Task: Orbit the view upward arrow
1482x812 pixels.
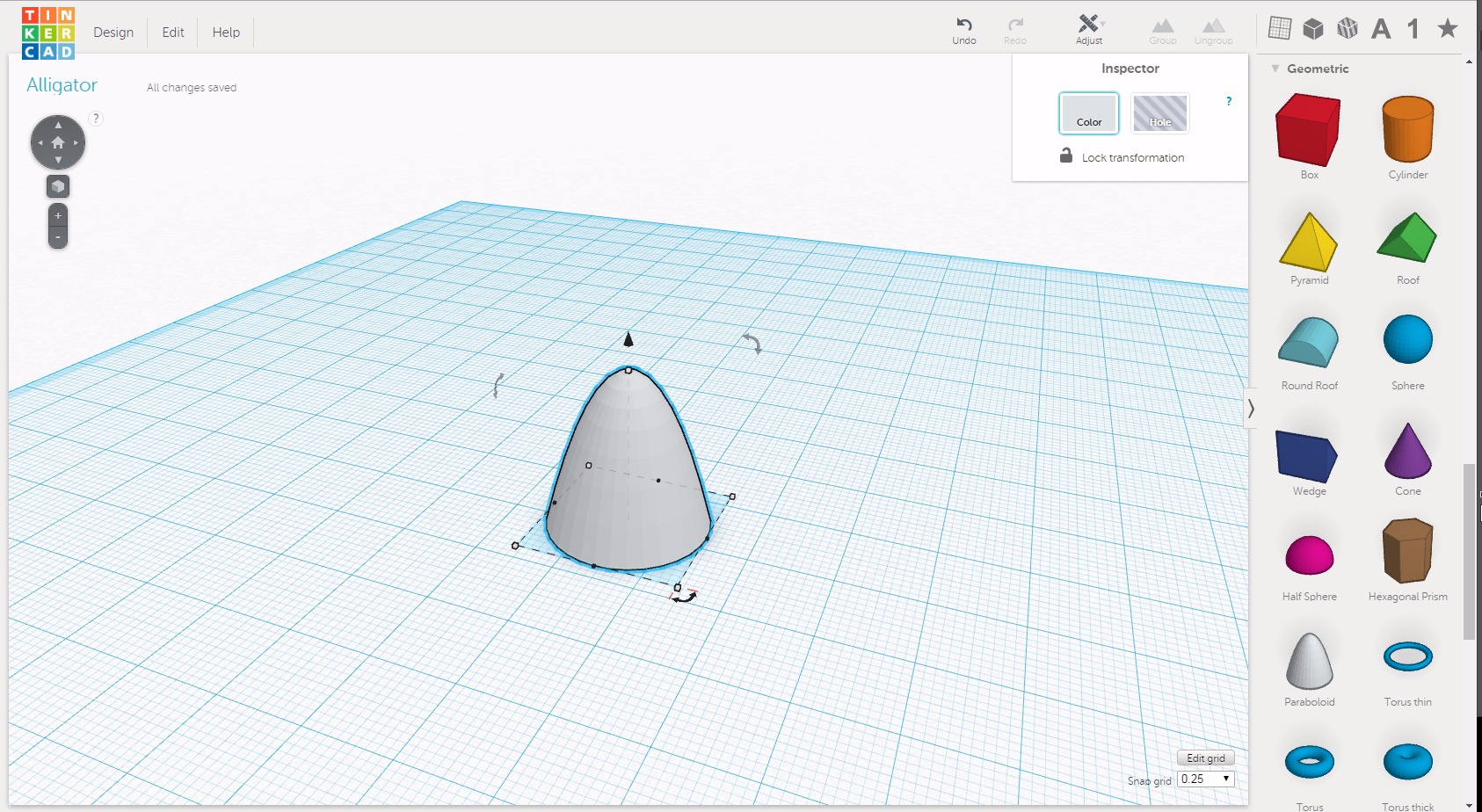Action: click(x=58, y=125)
